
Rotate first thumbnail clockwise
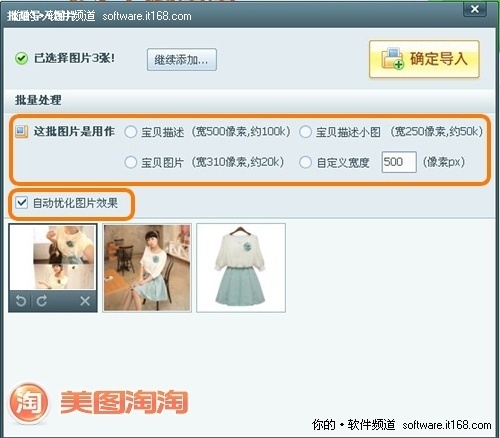[42, 301]
